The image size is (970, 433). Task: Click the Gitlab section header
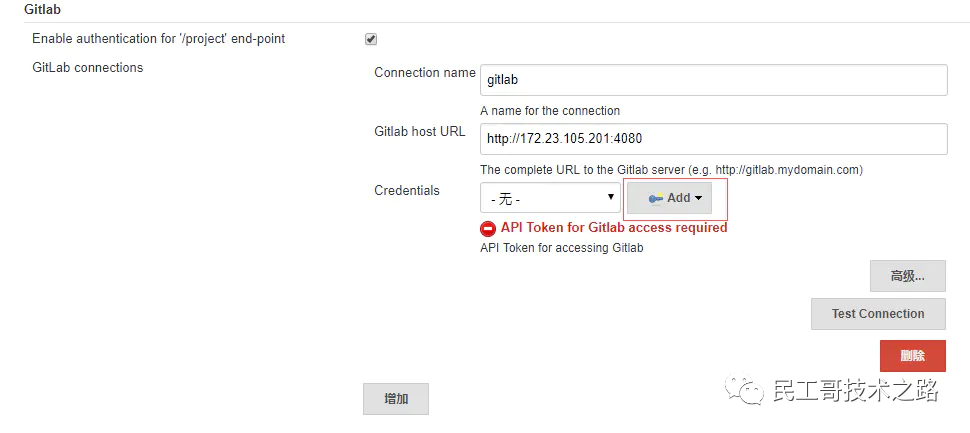[42, 9]
